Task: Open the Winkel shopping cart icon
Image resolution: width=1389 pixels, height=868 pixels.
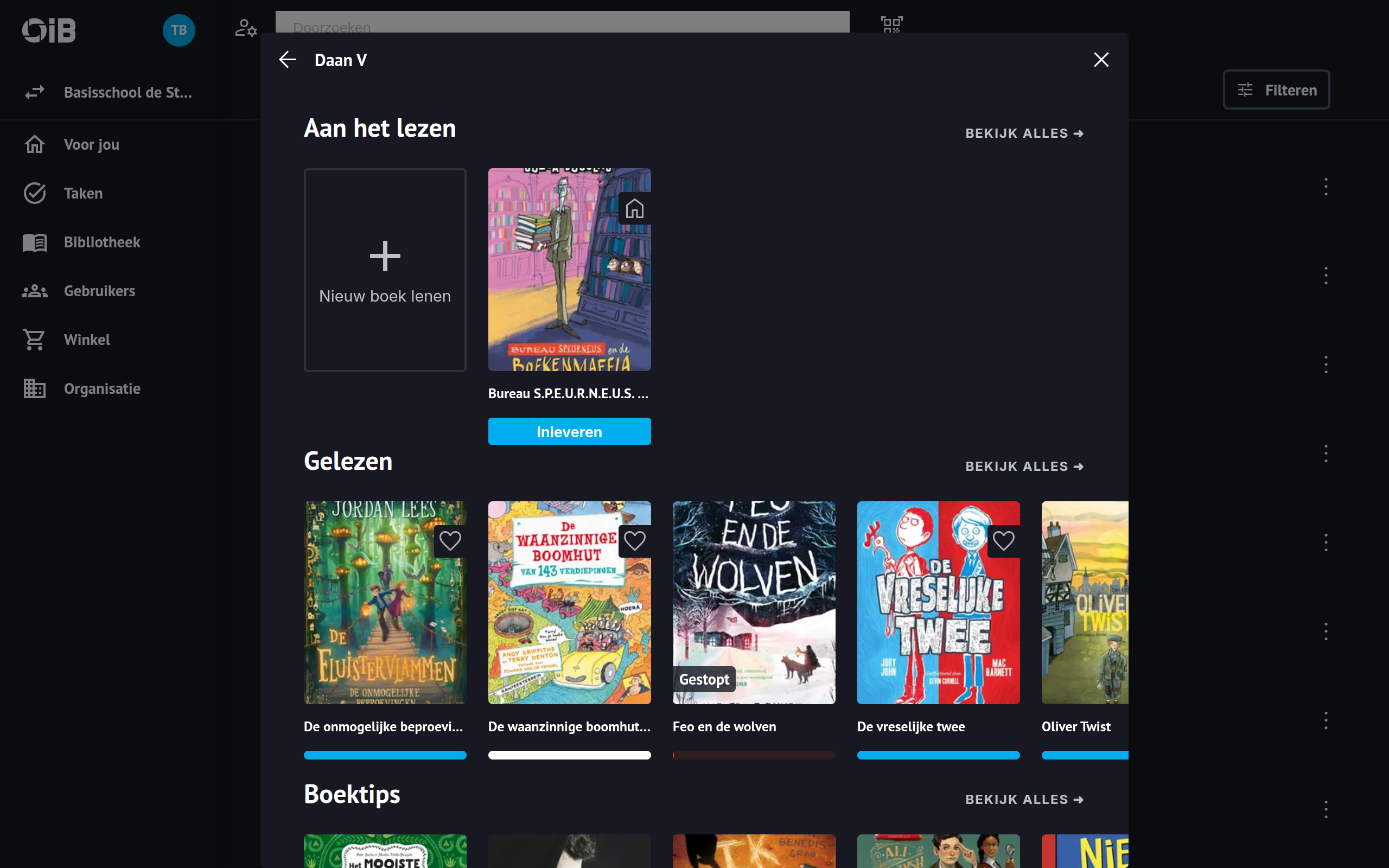Action: point(34,340)
